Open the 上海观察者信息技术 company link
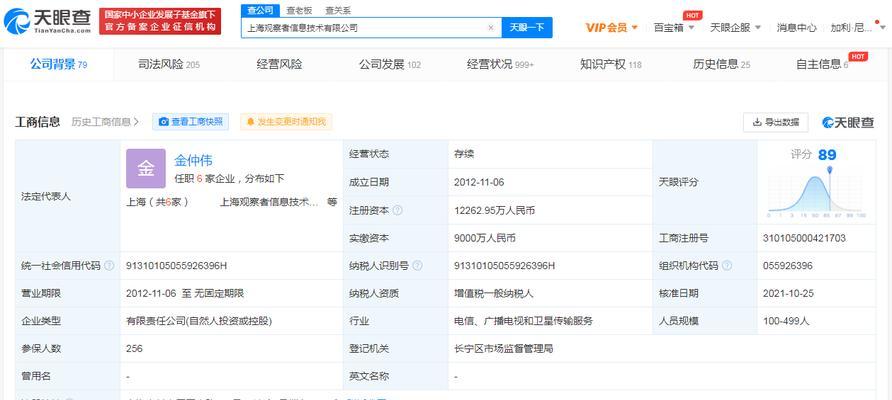 pos(269,202)
